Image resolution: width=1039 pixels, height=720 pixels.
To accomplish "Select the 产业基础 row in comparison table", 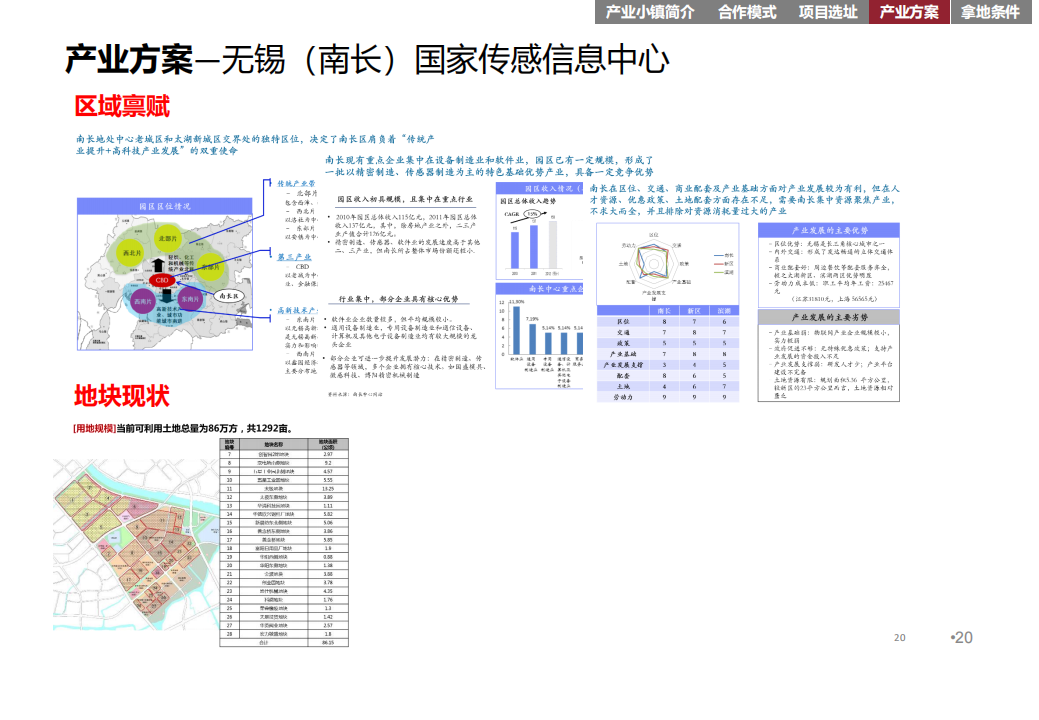I will (668, 354).
